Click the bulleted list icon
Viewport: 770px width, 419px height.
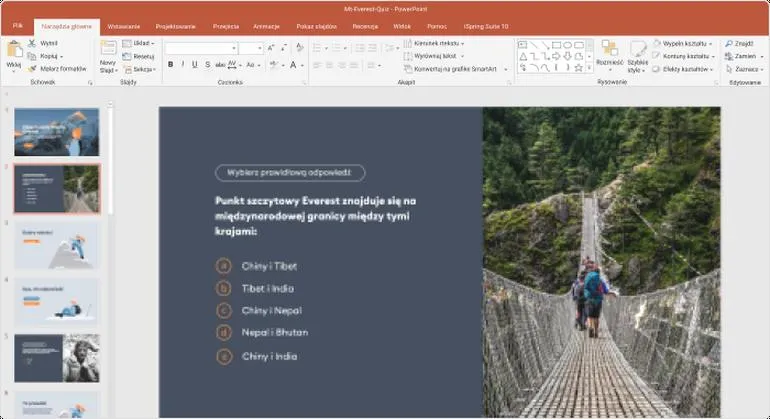point(317,48)
